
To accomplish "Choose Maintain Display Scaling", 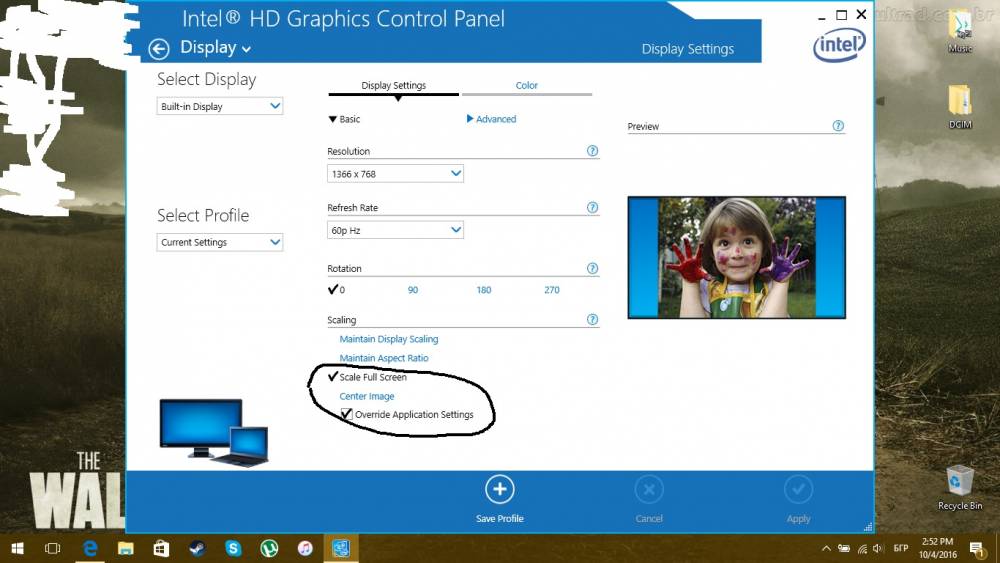I will (389, 339).
